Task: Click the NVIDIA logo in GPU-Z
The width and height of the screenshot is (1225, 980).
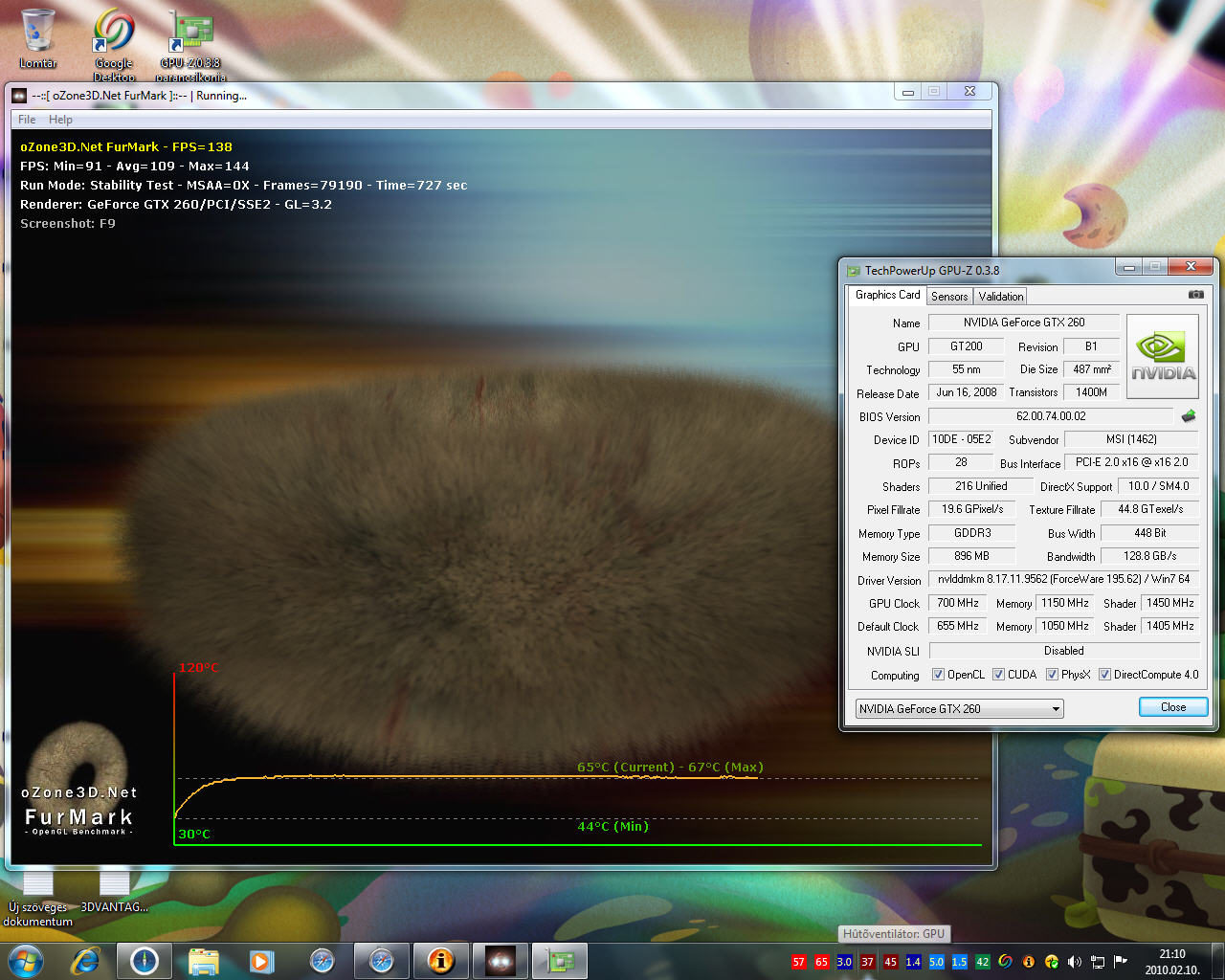Action: (x=1163, y=356)
